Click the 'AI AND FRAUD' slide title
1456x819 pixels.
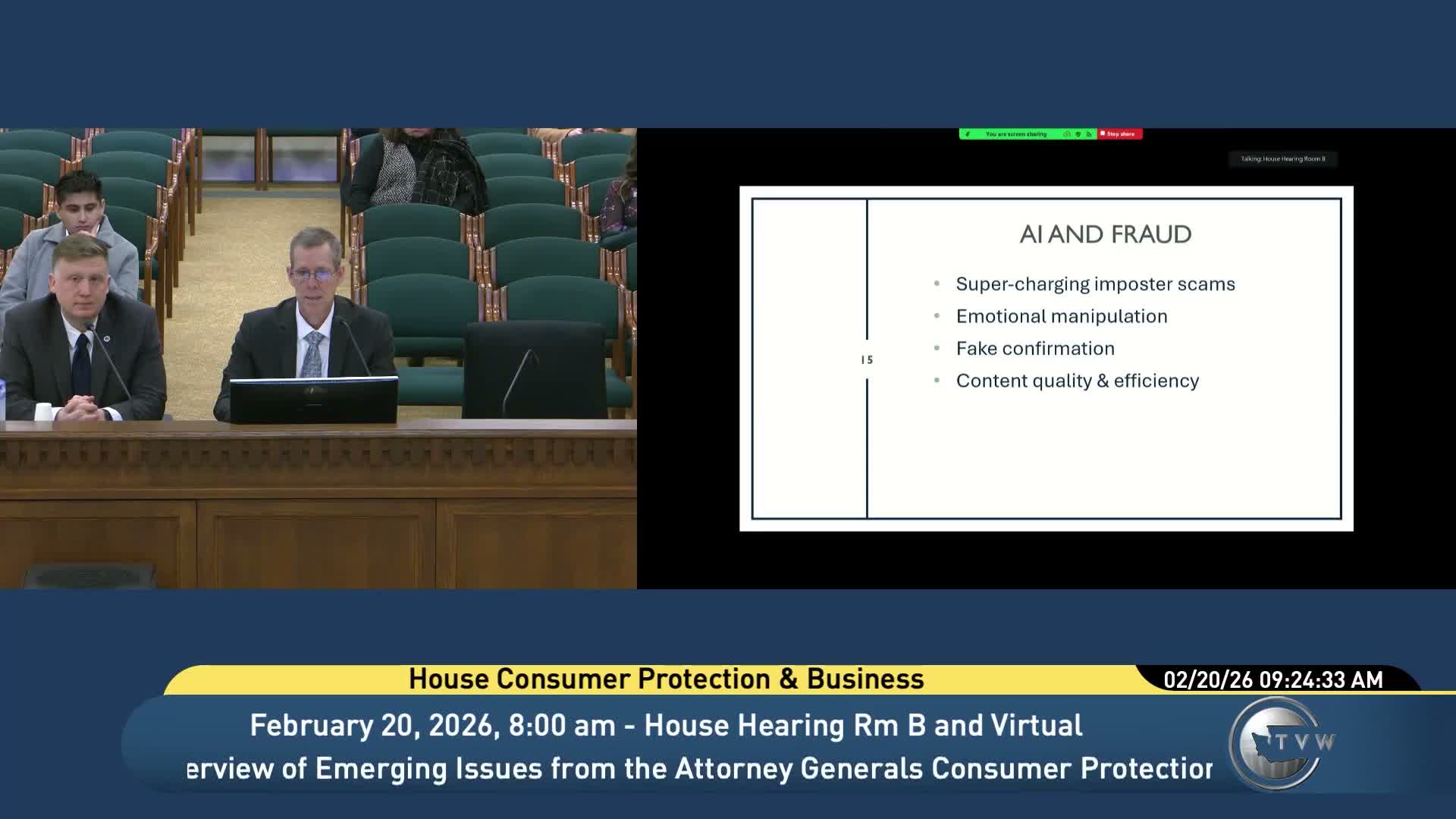point(1105,234)
